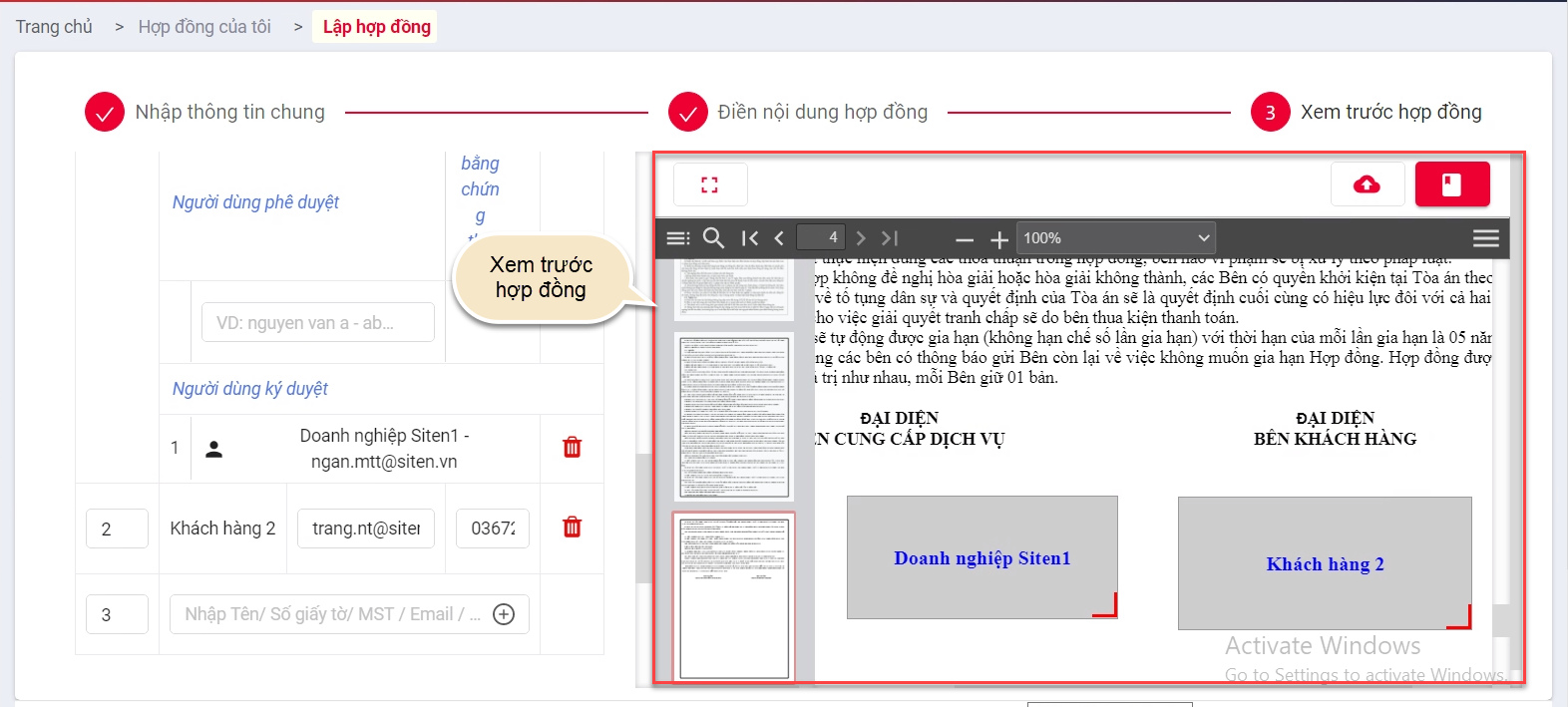Open the 100% zoom level dropdown
The width and height of the screenshot is (1568, 707).
(x=1116, y=238)
